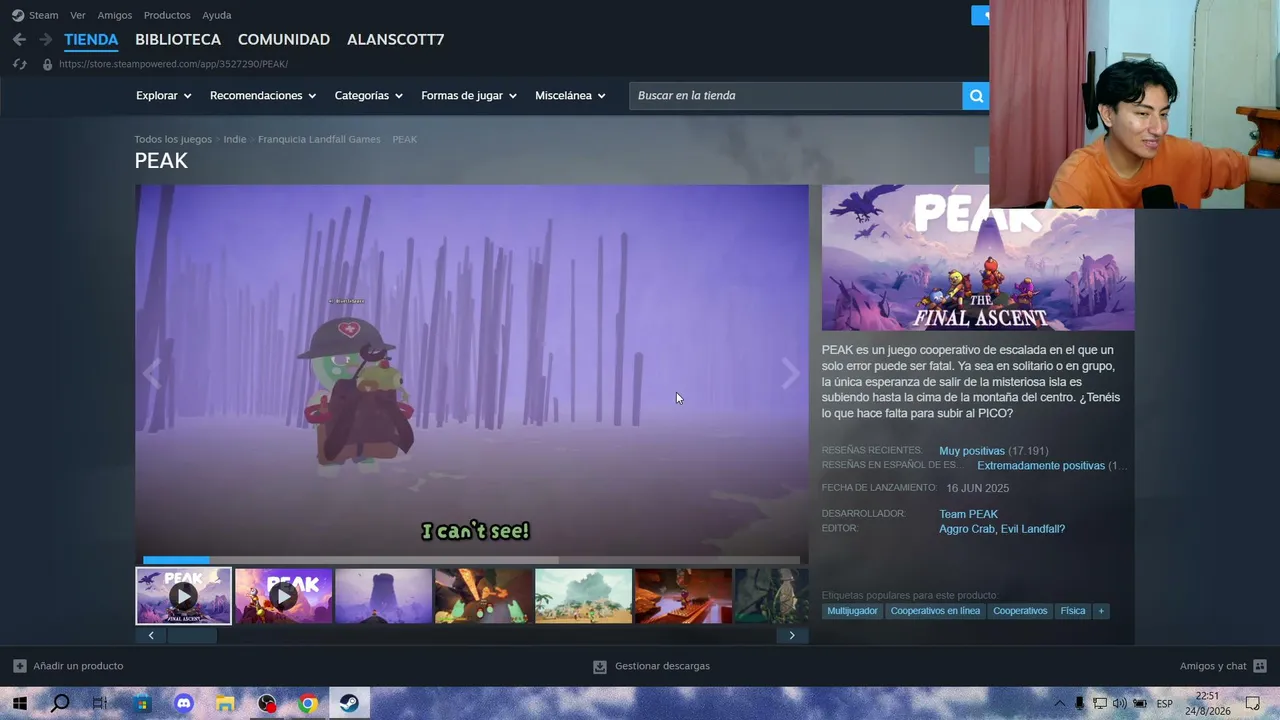Open the Team PEAK developer link
This screenshot has width=1280, height=720.
click(x=968, y=514)
